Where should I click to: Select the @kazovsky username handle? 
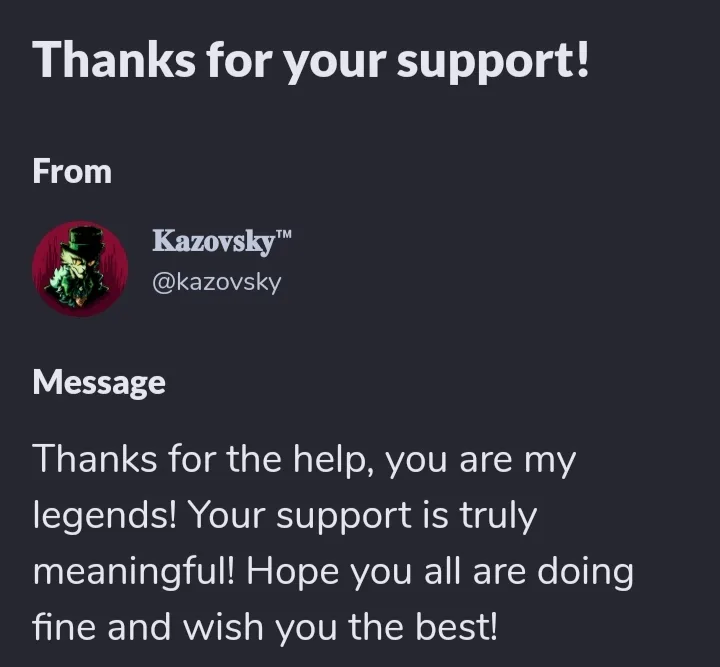(x=216, y=283)
